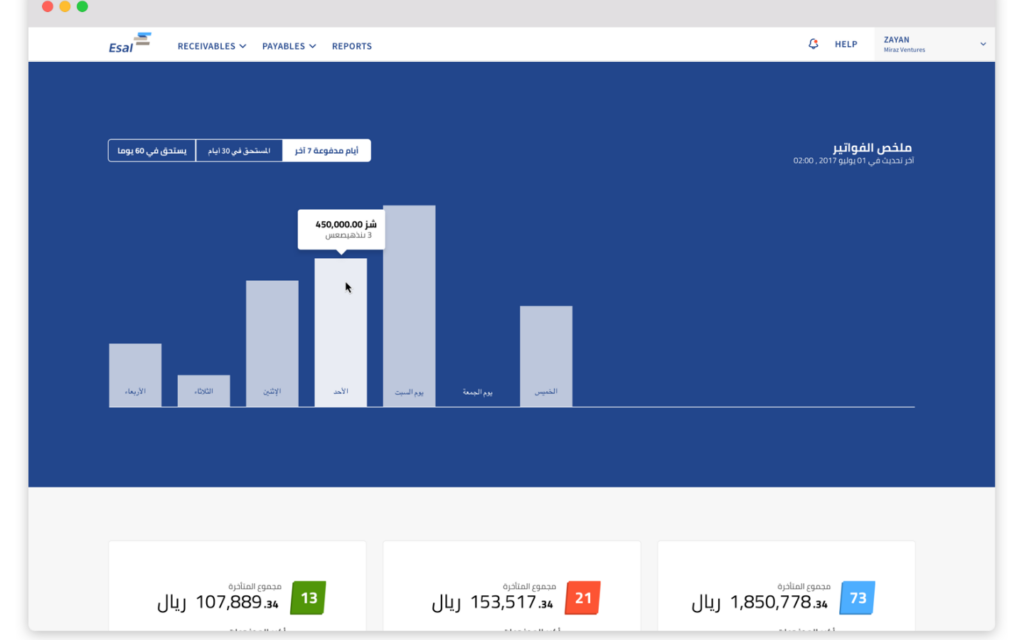Open the Reports menu item

[x=352, y=46]
